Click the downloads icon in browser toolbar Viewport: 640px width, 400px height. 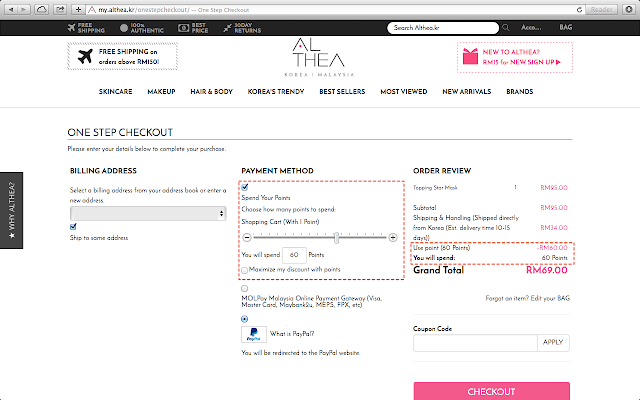pos(629,9)
